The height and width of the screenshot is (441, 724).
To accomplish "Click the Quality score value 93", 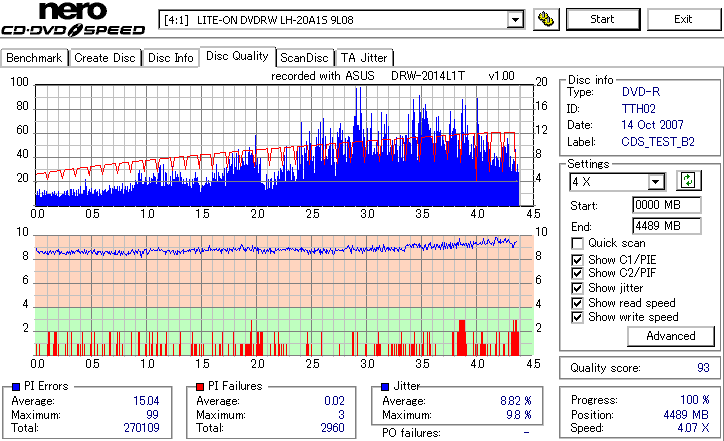I will [703, 368].
